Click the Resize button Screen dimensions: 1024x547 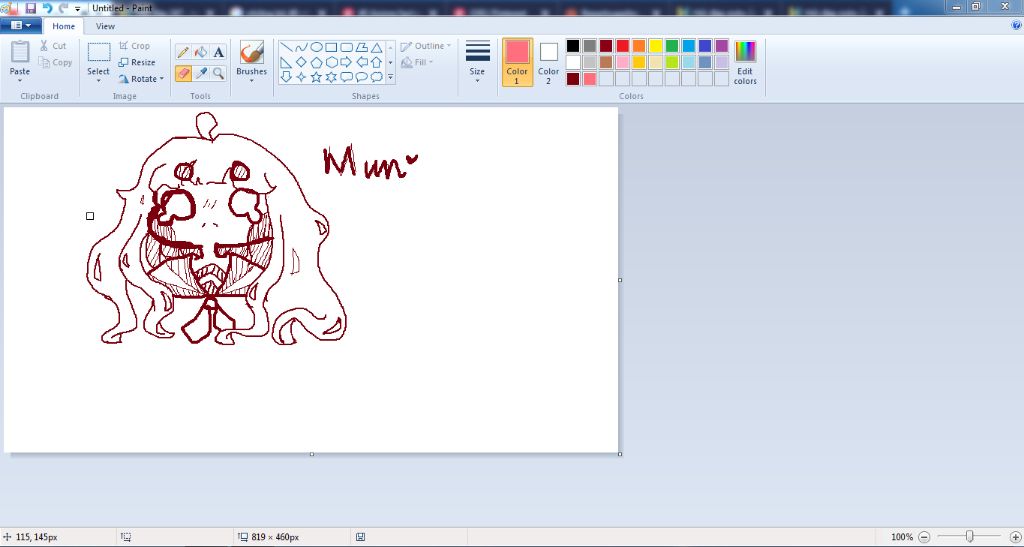tap(137, 63)
